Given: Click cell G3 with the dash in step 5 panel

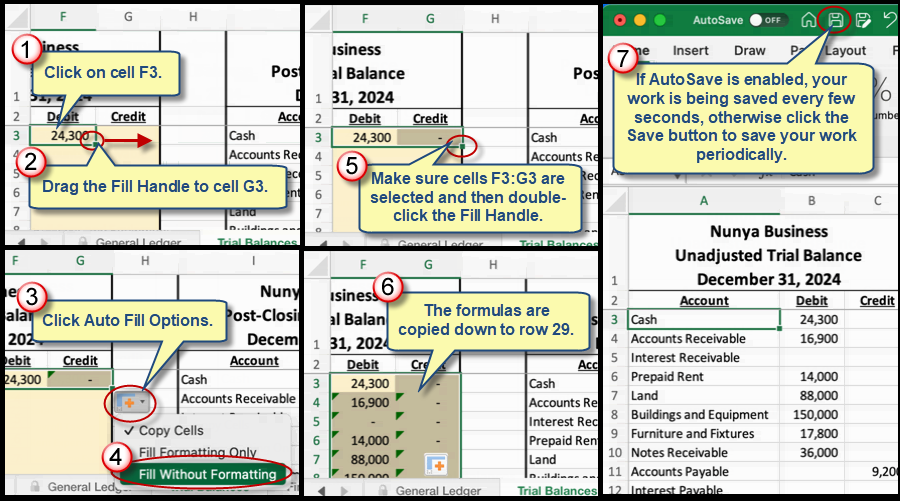Looking at the screenshot, I should pos(429,137).
